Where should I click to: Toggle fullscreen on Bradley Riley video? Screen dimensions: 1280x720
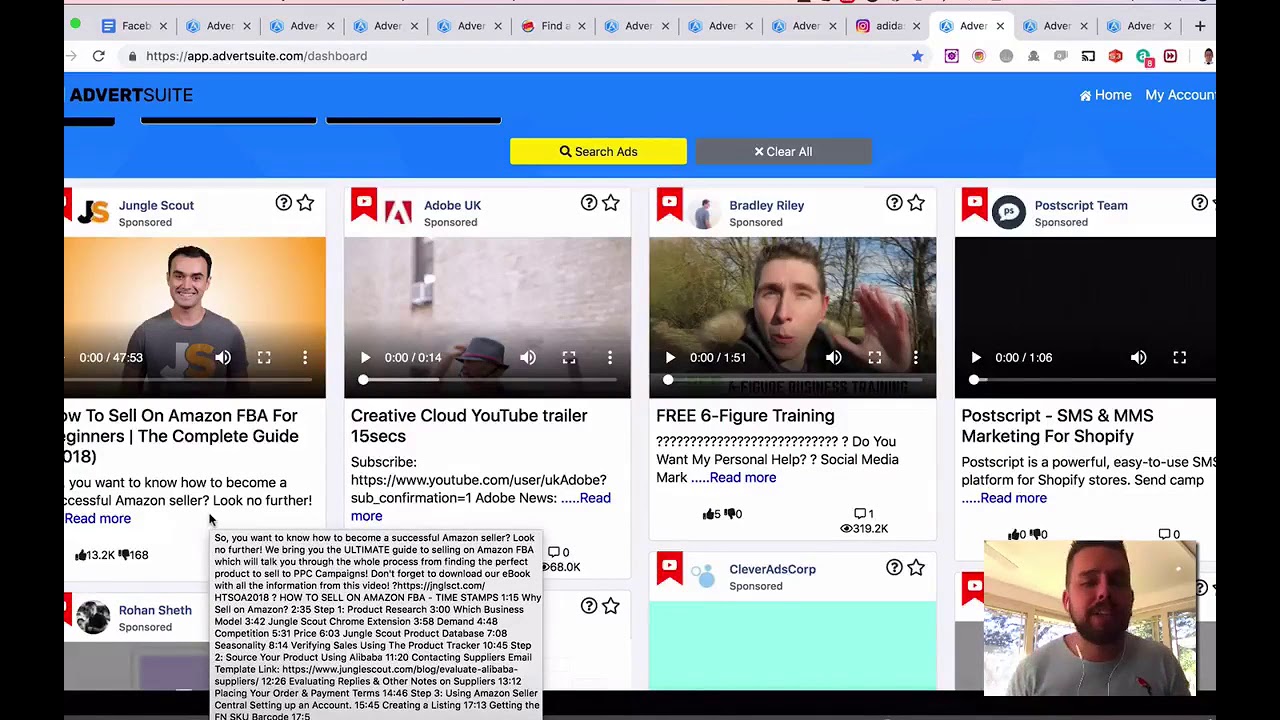tap(874, 357)
